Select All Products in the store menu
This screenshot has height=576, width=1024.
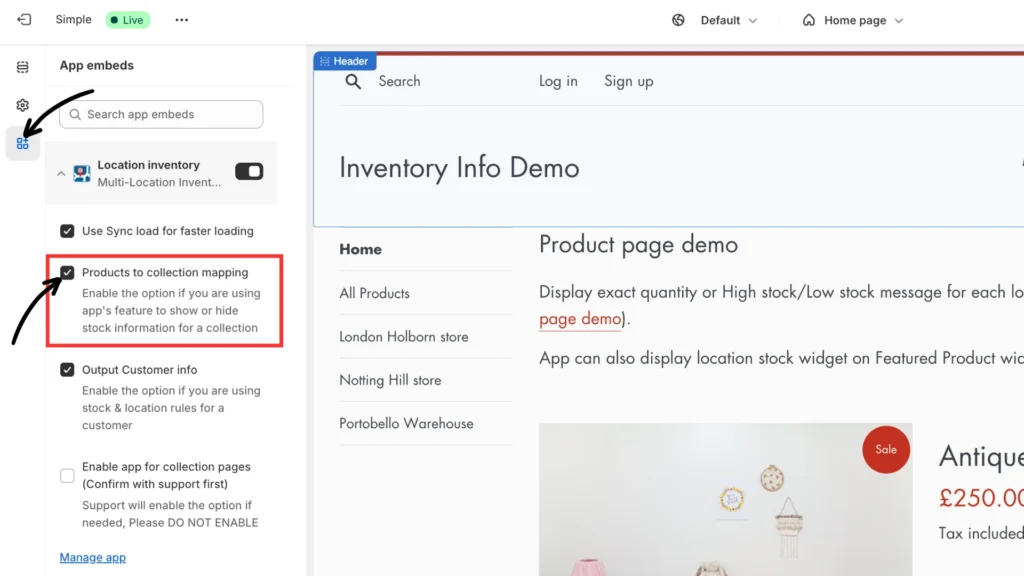pos(374,293)
